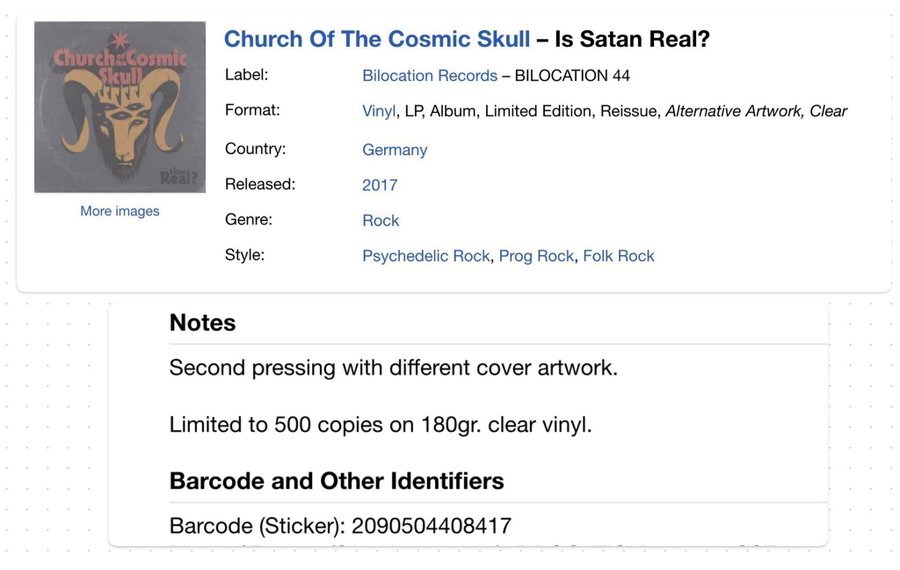Select the Prog Rock style link

click(x=536, y=256)
